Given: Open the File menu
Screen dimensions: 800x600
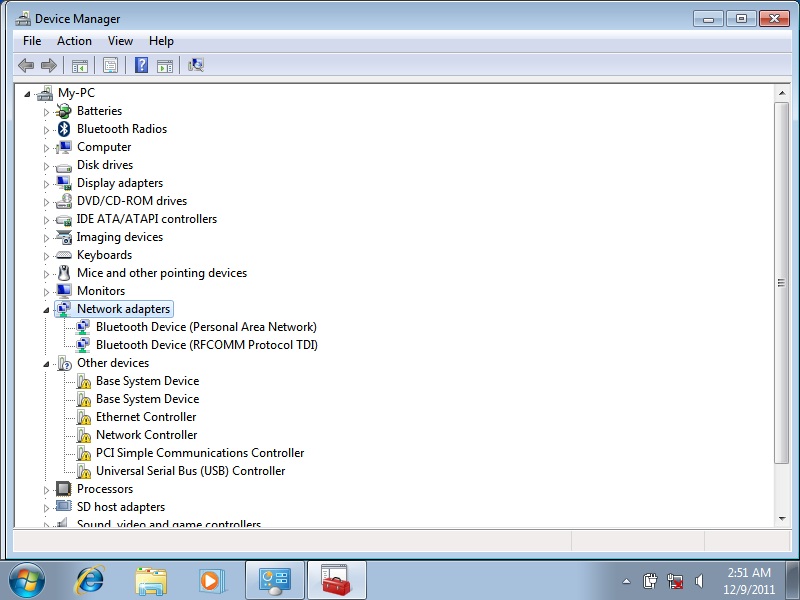Looking at the screenshot, I should [32, 41].
